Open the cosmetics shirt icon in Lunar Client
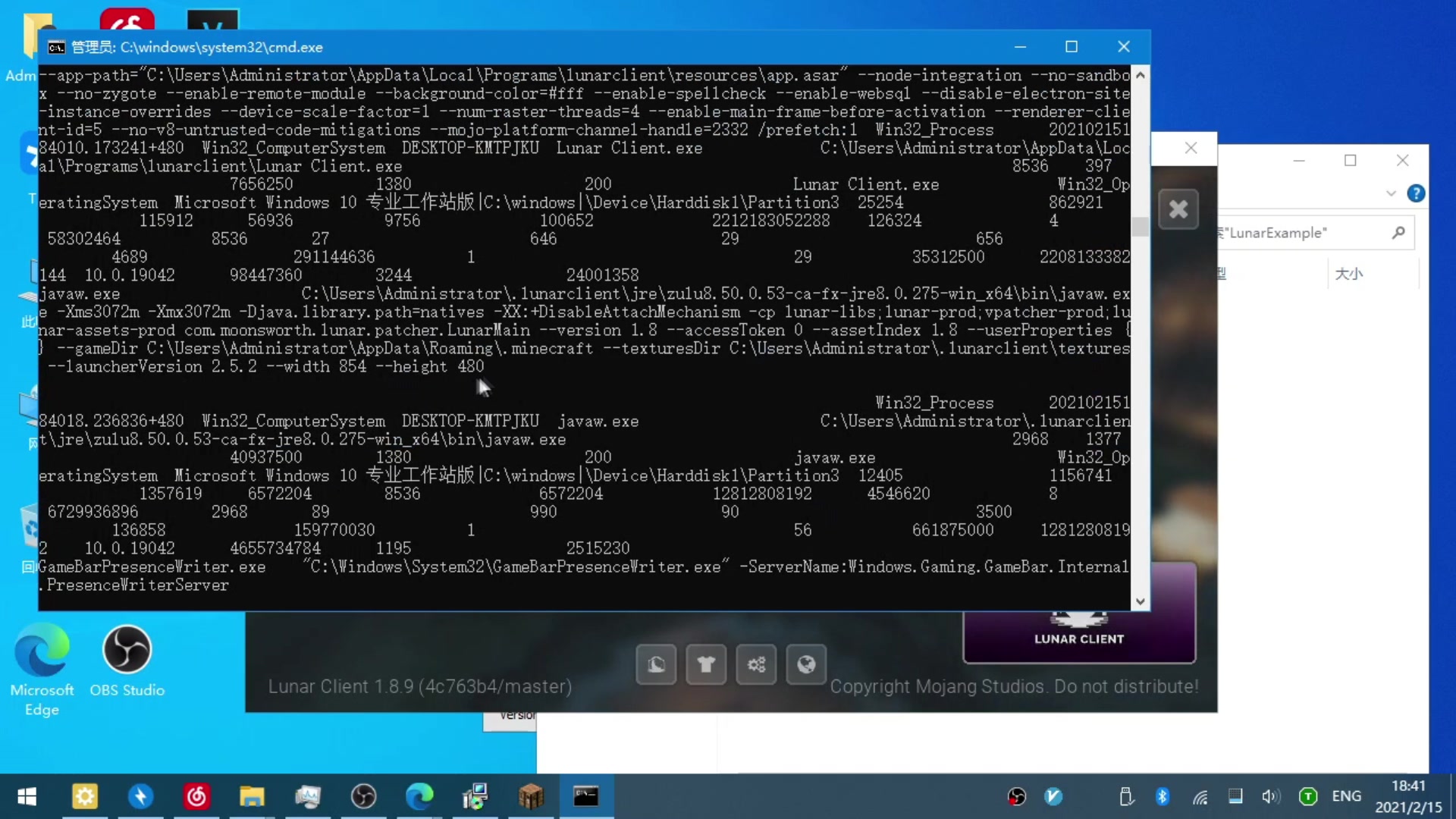 tap(706, 665)
